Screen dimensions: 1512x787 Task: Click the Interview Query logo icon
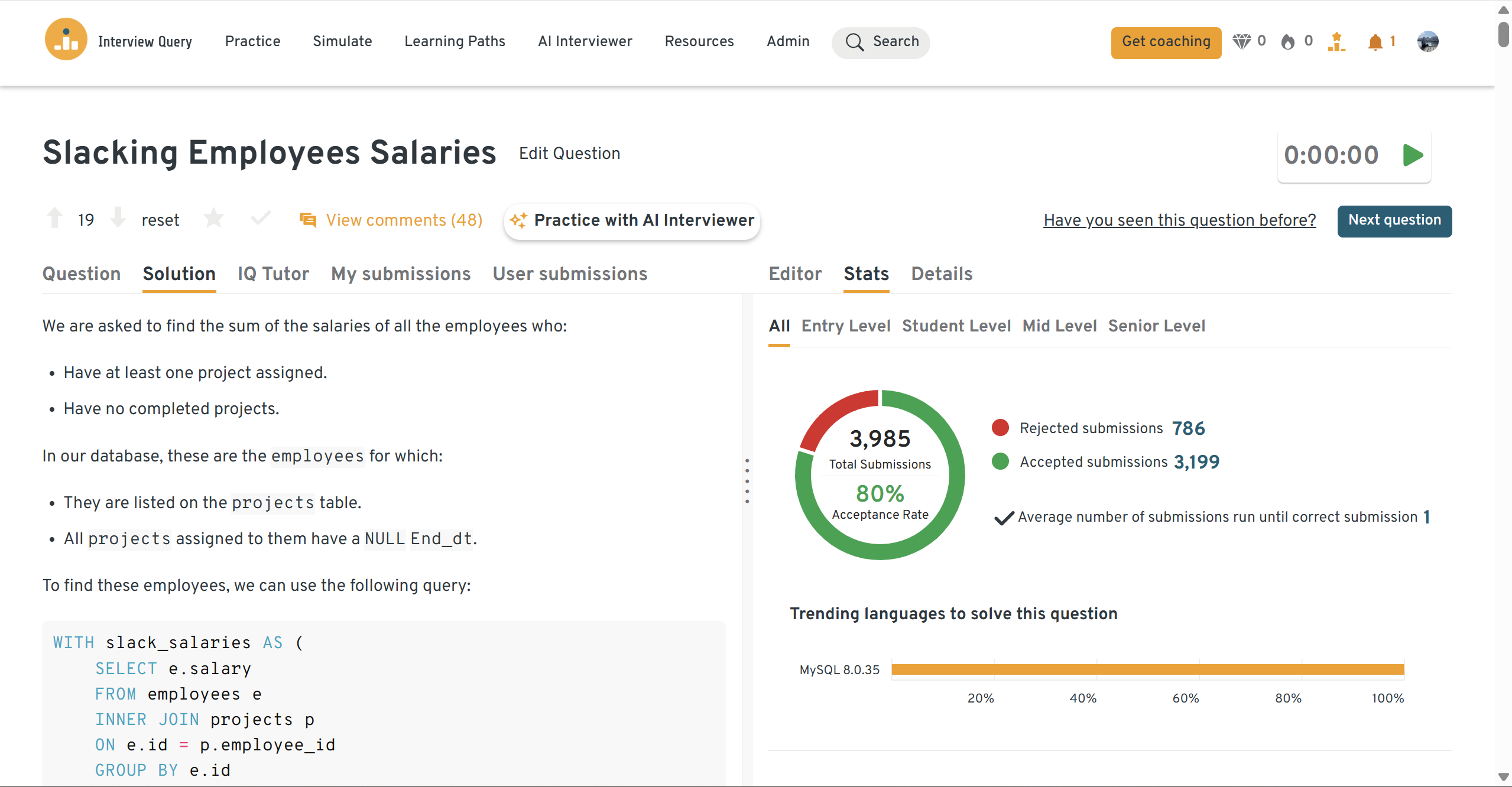click(66, 40)
